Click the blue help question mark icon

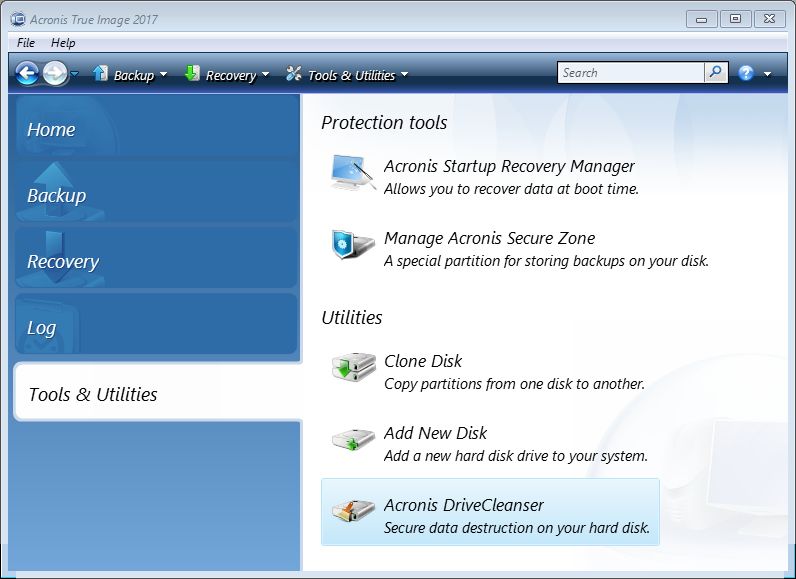coord(745,73)
